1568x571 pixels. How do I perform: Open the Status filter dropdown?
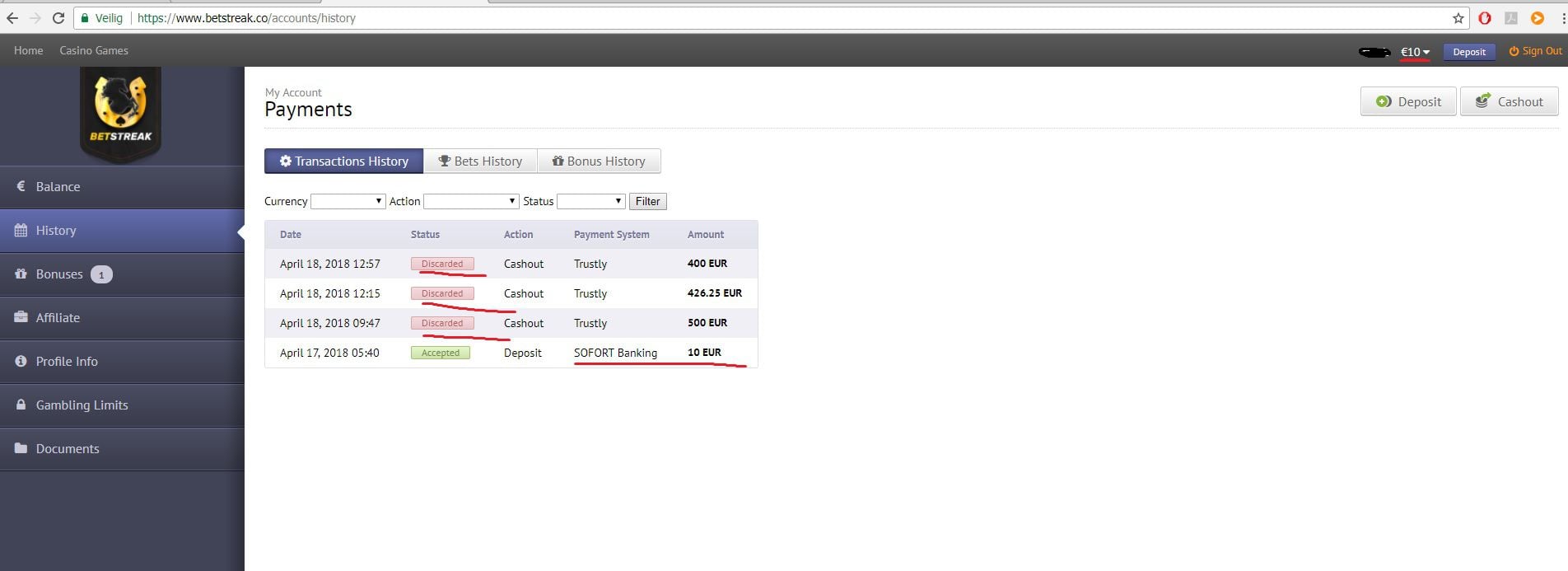[591, 201]
